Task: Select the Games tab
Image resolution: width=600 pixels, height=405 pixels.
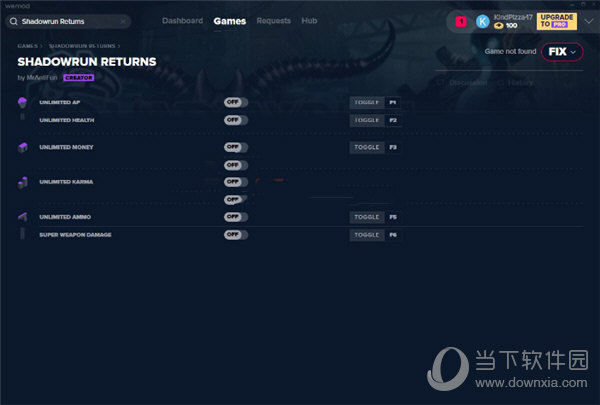Action: point(230,21)
